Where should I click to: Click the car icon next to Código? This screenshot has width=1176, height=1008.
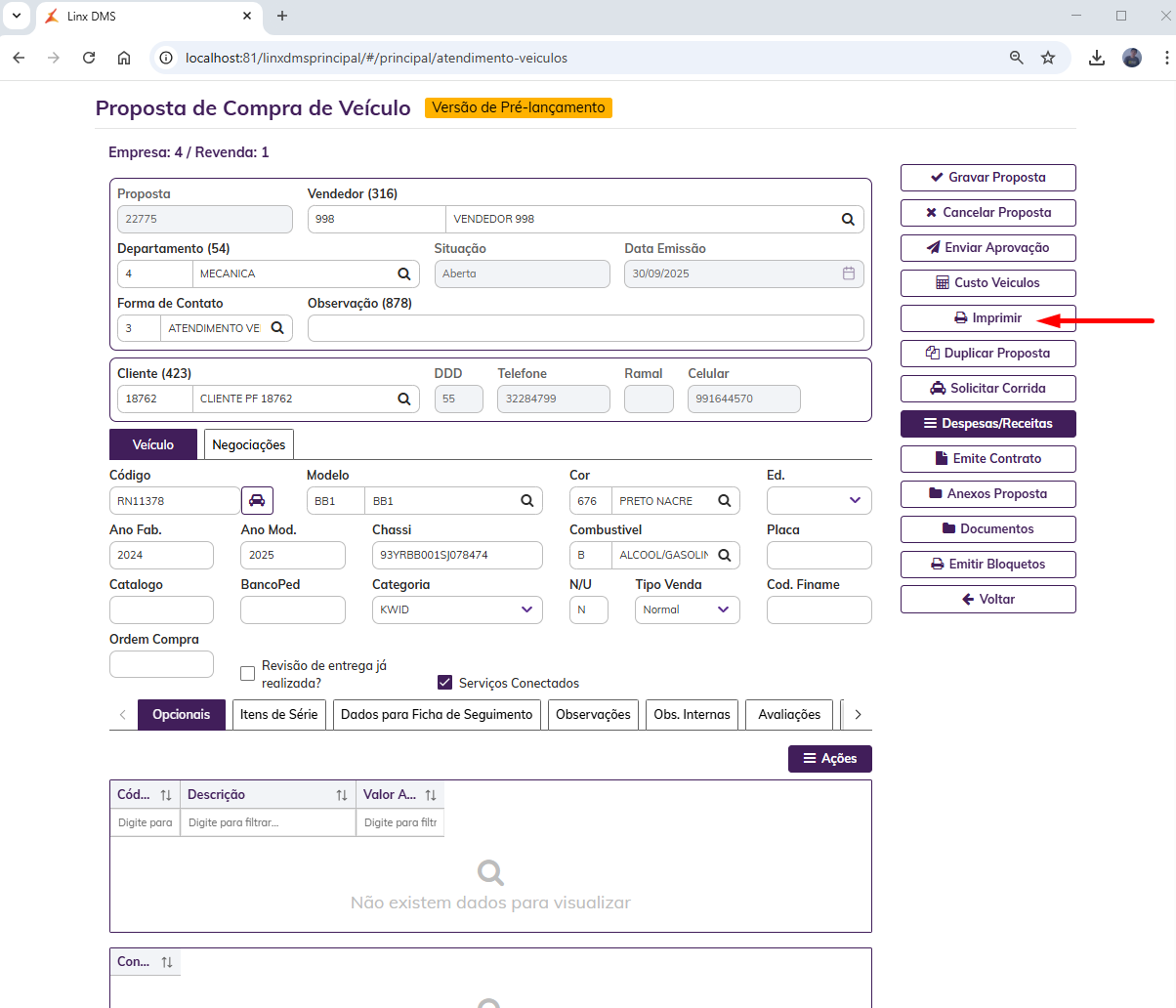point(257,500)
